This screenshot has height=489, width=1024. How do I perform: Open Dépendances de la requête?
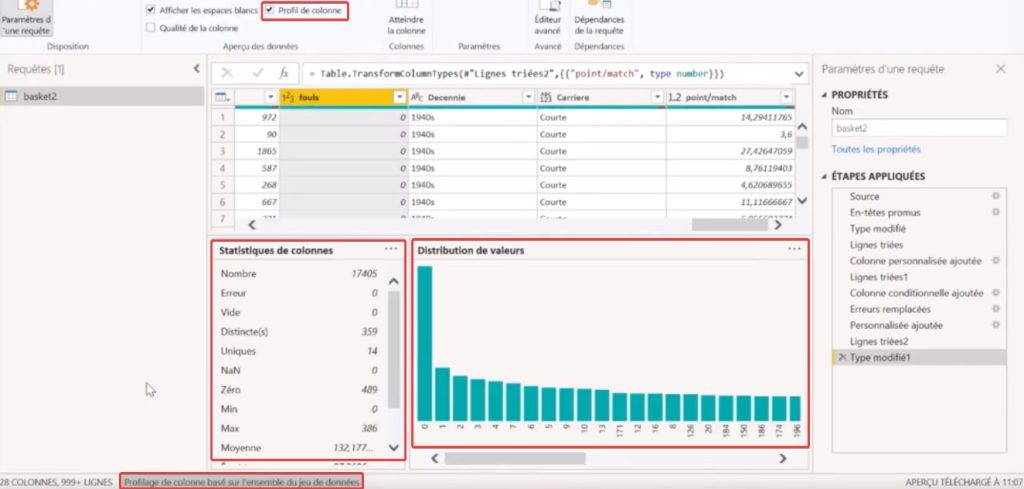599,18
